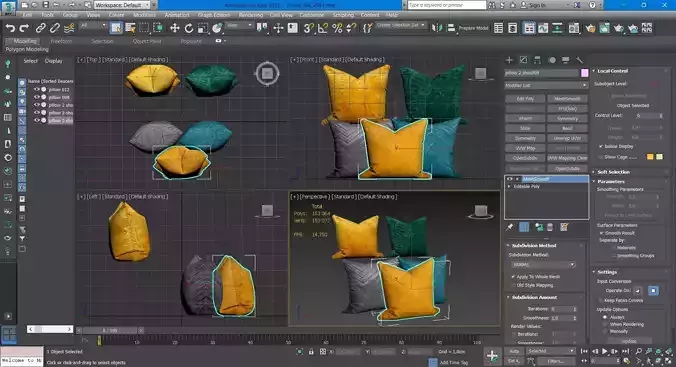Open the Create Selection Set dropdown

(401, 25)
